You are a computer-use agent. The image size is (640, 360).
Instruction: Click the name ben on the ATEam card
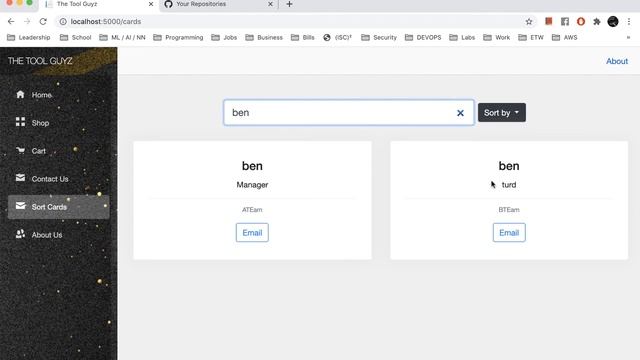tap(252, 166)
